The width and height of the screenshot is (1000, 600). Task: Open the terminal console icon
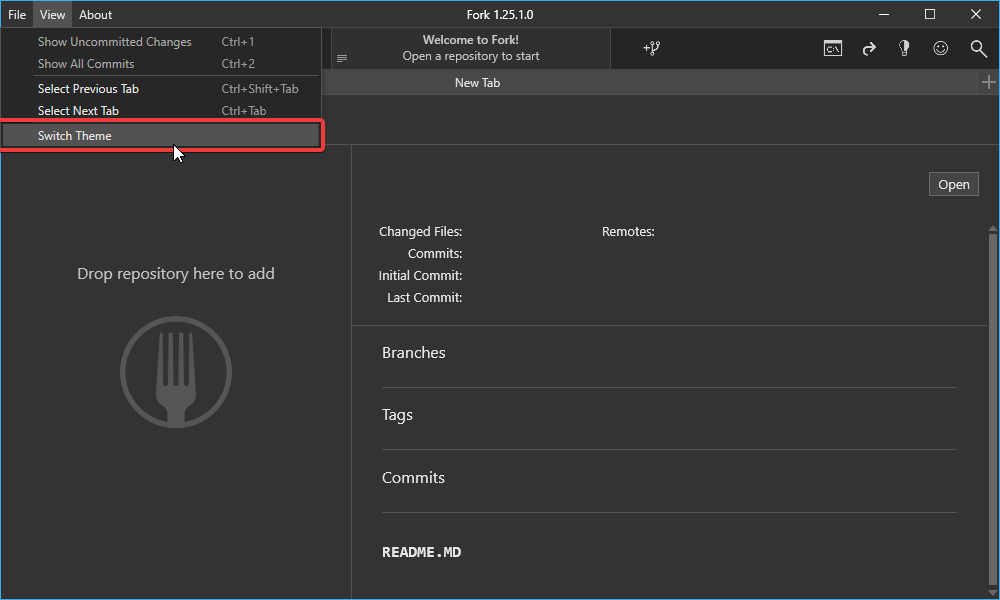click(833, 48)
